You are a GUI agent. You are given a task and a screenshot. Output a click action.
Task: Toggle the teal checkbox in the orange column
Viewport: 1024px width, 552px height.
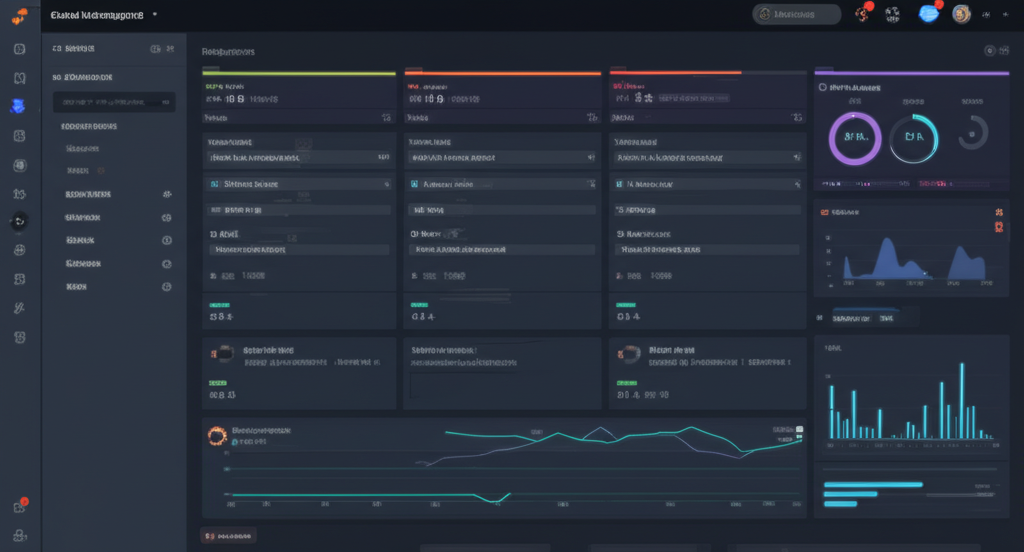[x=414, y=185]
